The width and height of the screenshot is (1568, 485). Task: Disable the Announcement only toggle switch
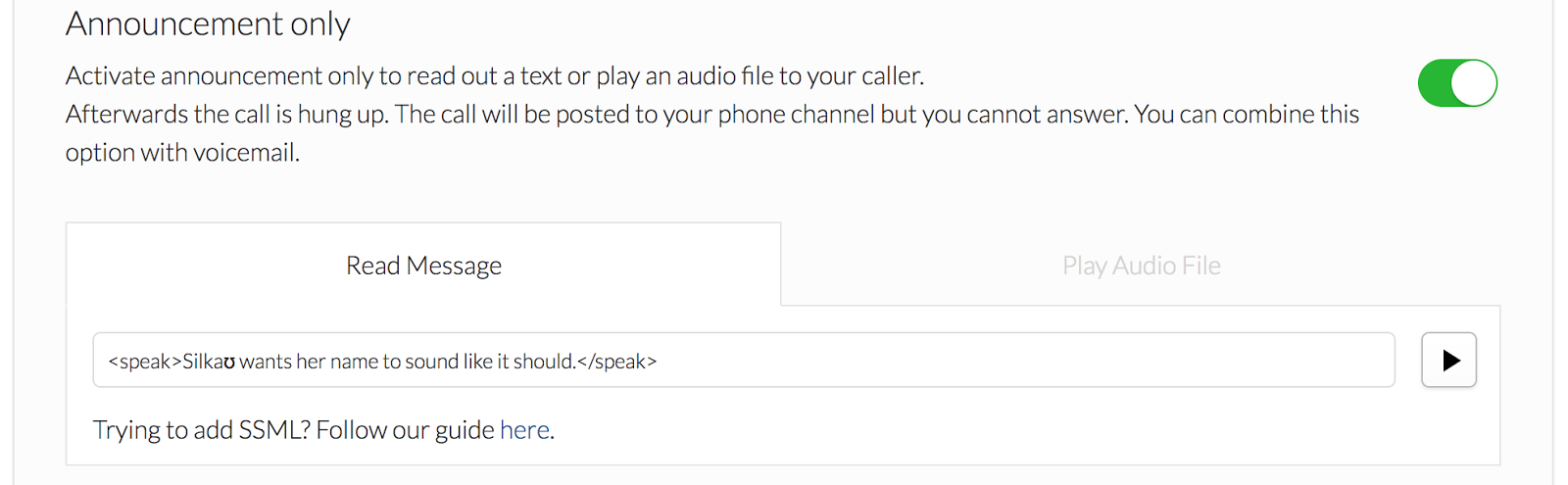pyautogui.click(x=1456, y=83)
